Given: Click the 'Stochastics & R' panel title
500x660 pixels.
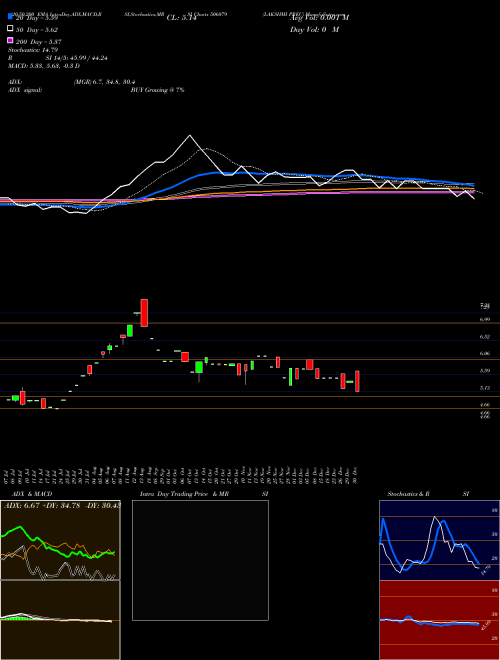Looking at the screenshot, I should coord(408,494).
